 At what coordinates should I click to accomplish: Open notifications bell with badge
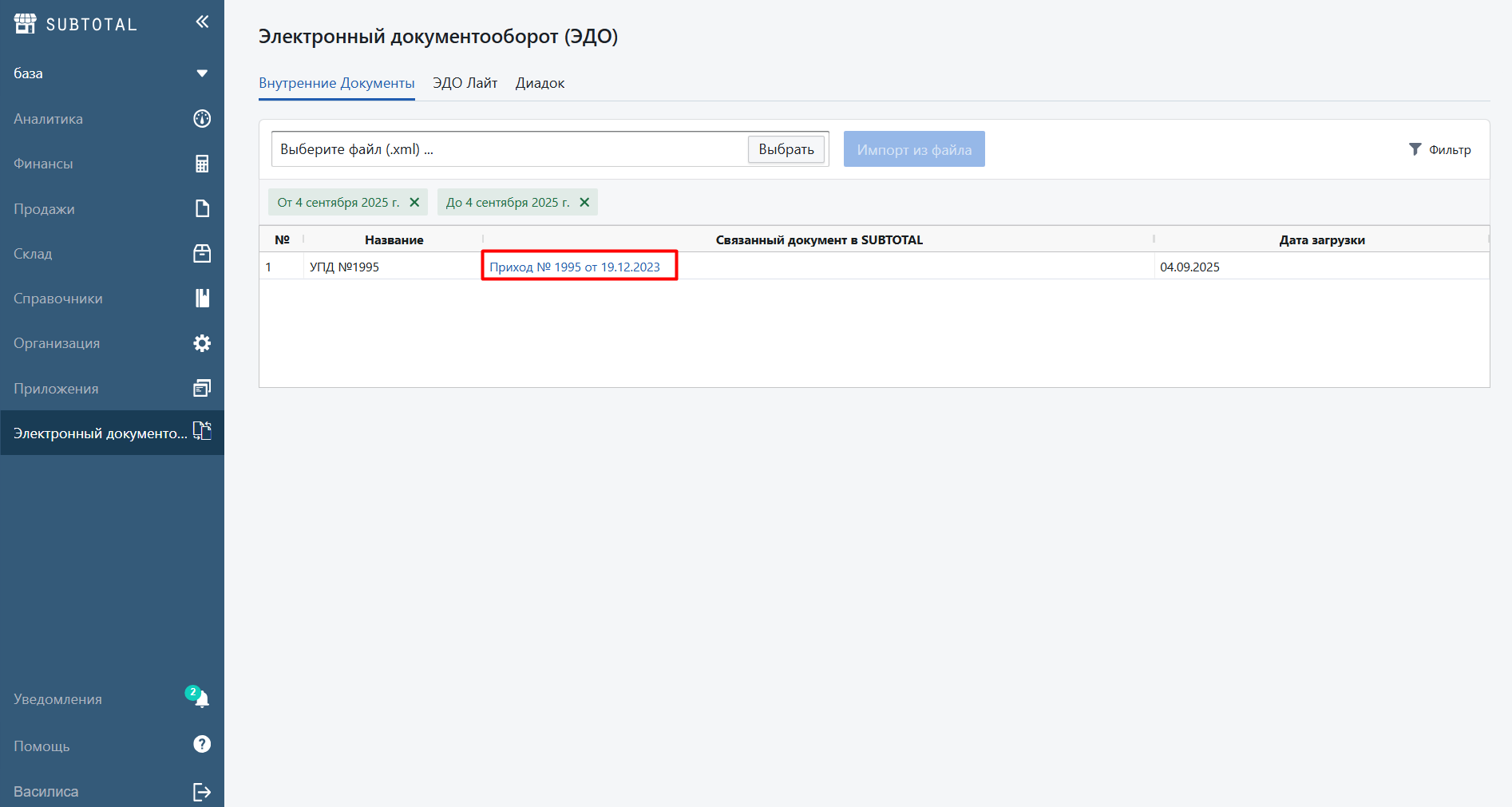[200, 699]
